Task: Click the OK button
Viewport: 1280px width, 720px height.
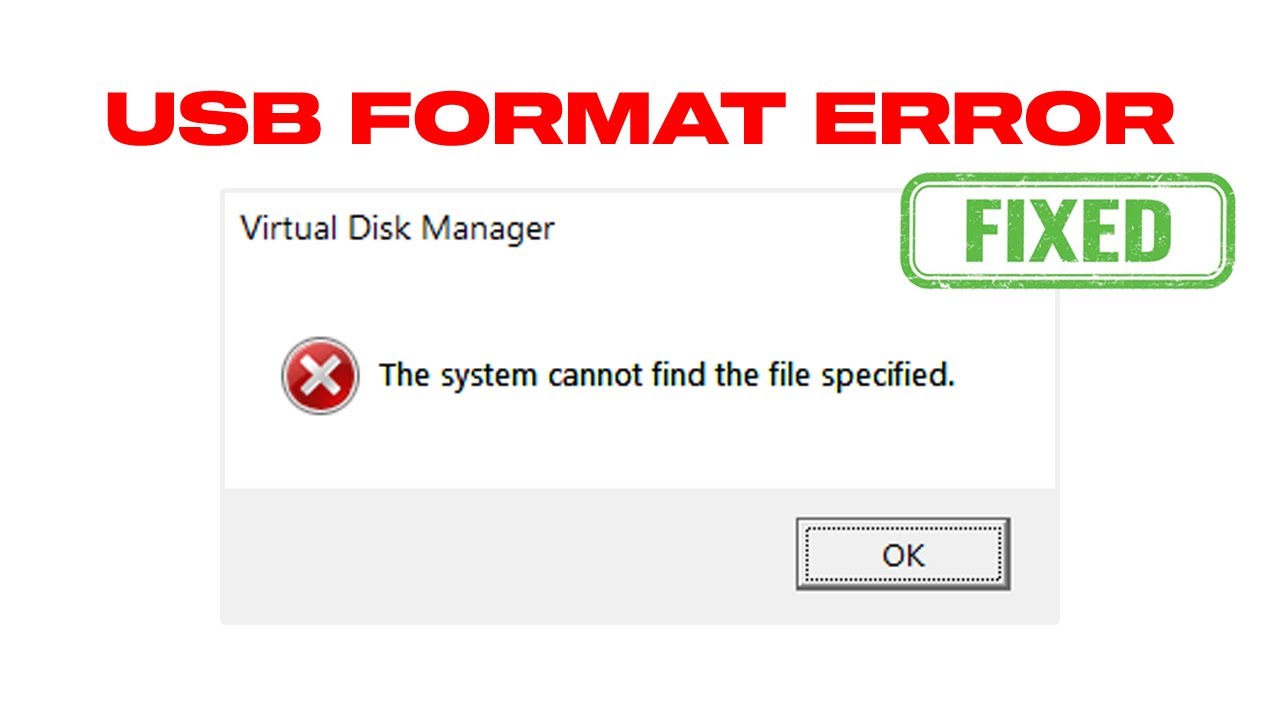Action: pos(902,554)
